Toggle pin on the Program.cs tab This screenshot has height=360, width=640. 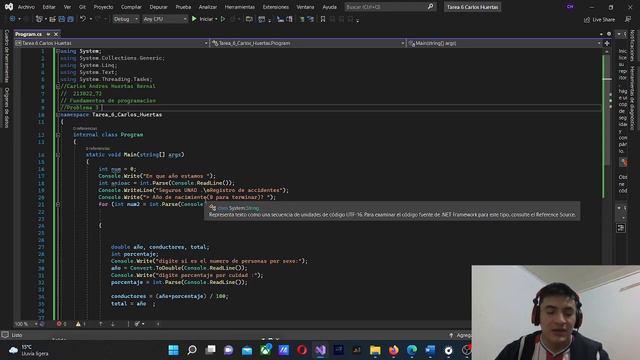[48, 34]
